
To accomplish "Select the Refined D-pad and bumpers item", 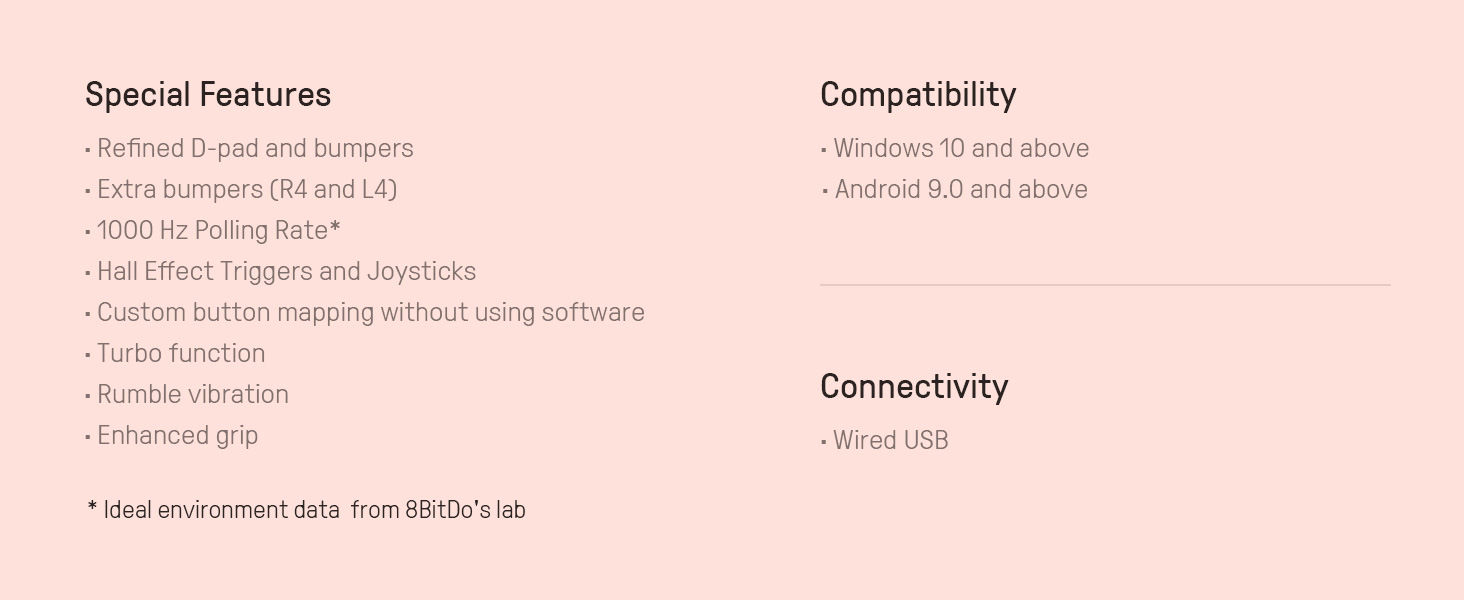I will pos(254,149).
